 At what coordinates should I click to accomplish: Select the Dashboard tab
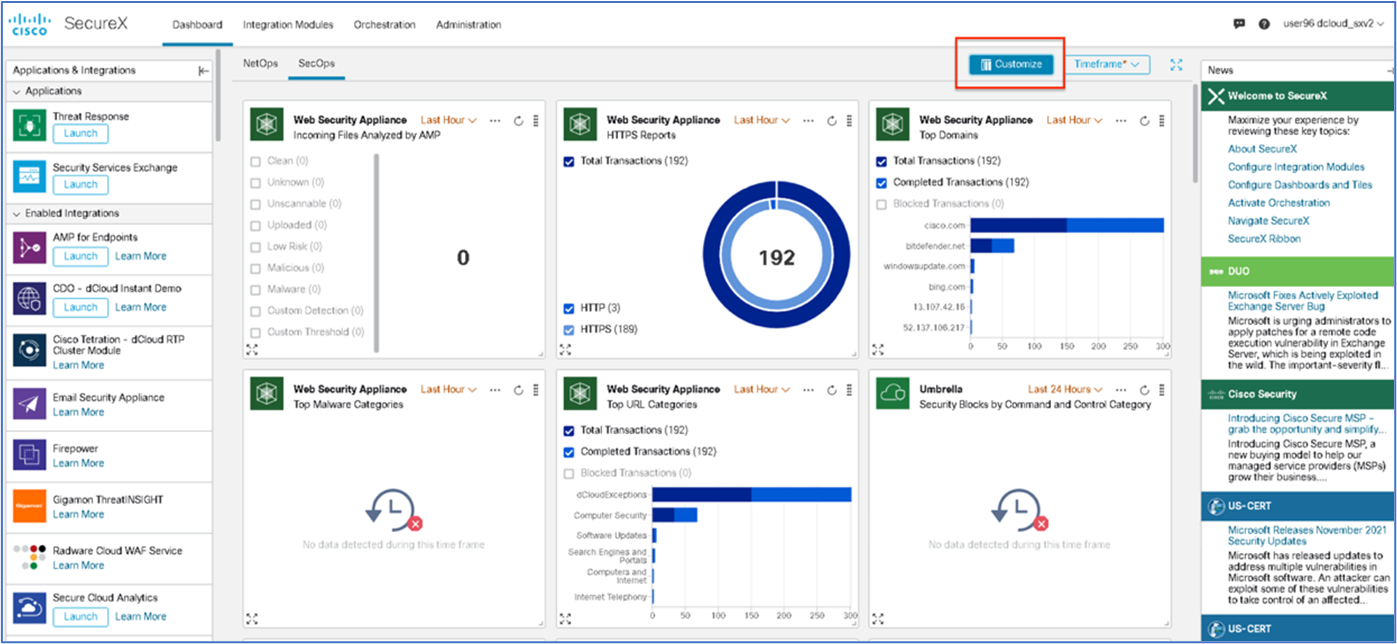point(197,25)
